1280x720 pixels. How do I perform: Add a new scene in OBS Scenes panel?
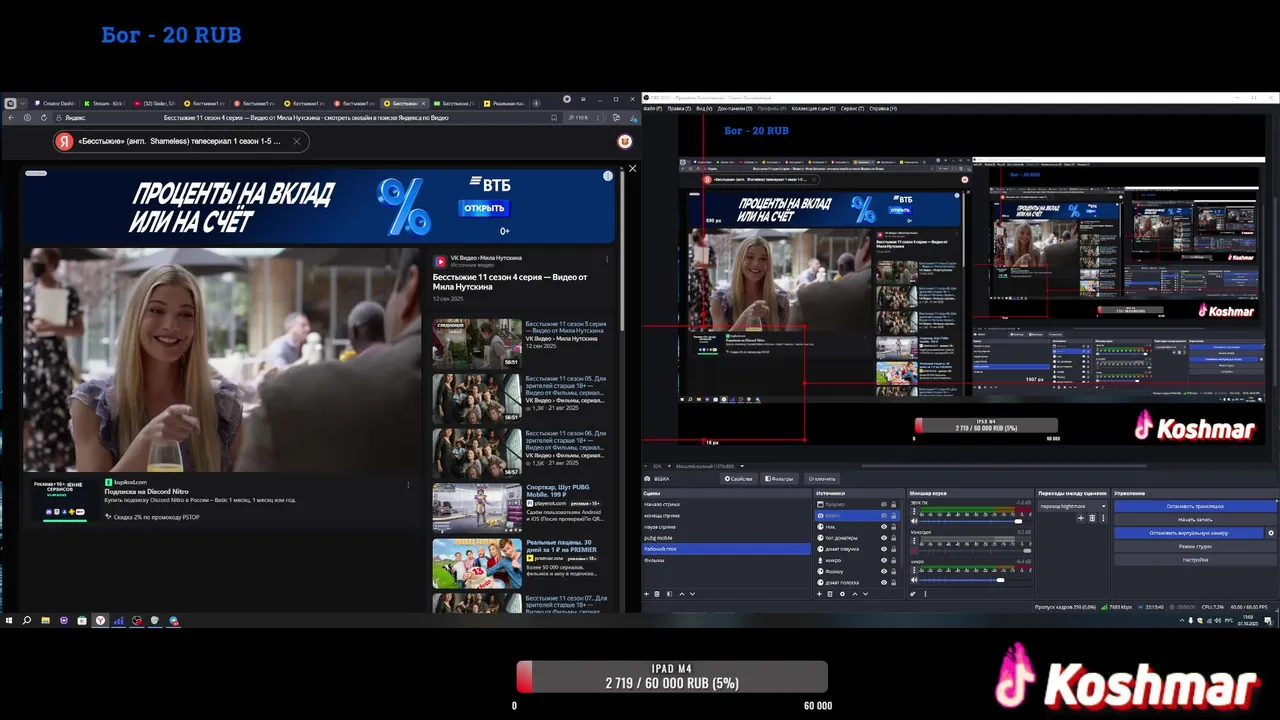646,593
